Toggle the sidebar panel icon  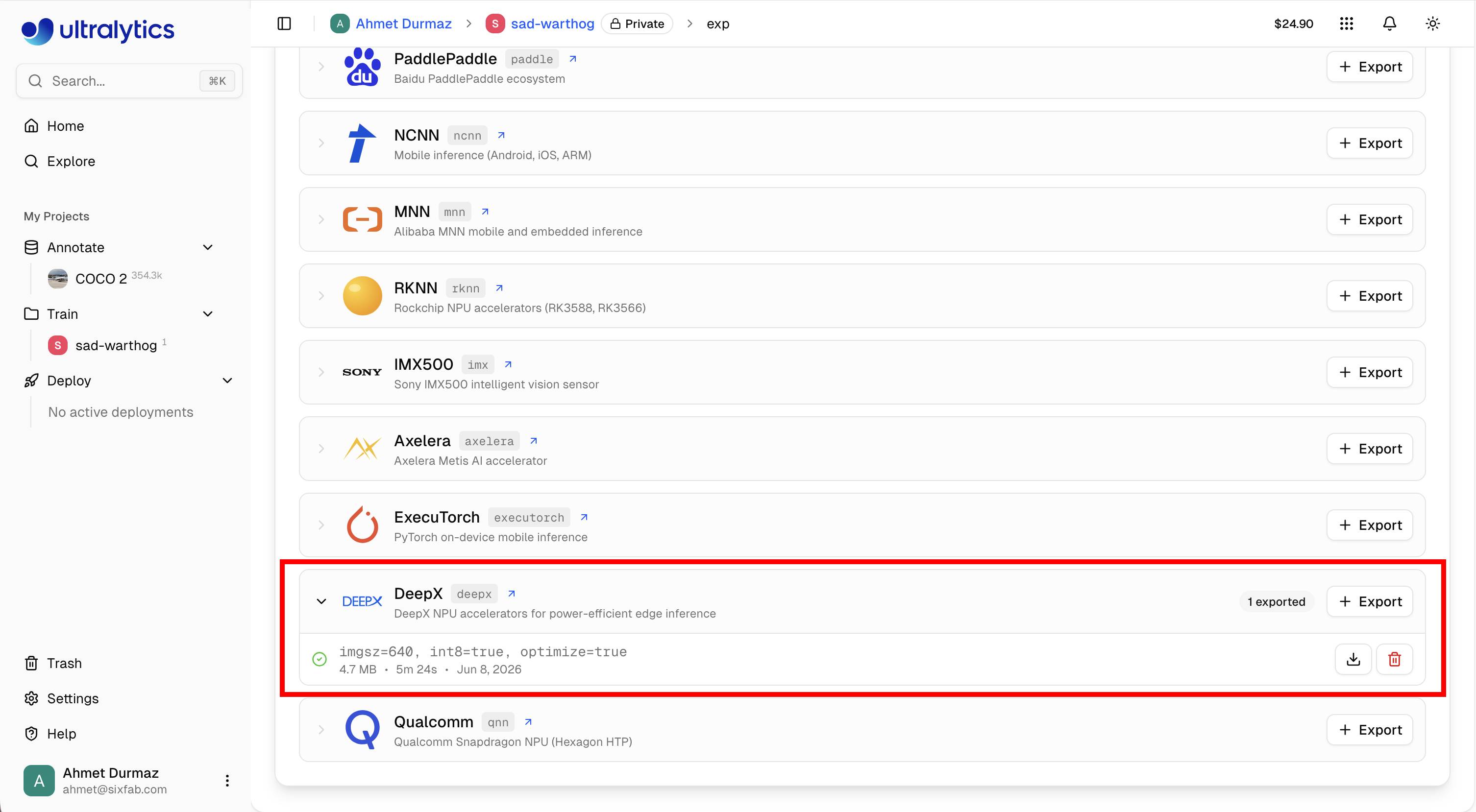pos(284,24)
